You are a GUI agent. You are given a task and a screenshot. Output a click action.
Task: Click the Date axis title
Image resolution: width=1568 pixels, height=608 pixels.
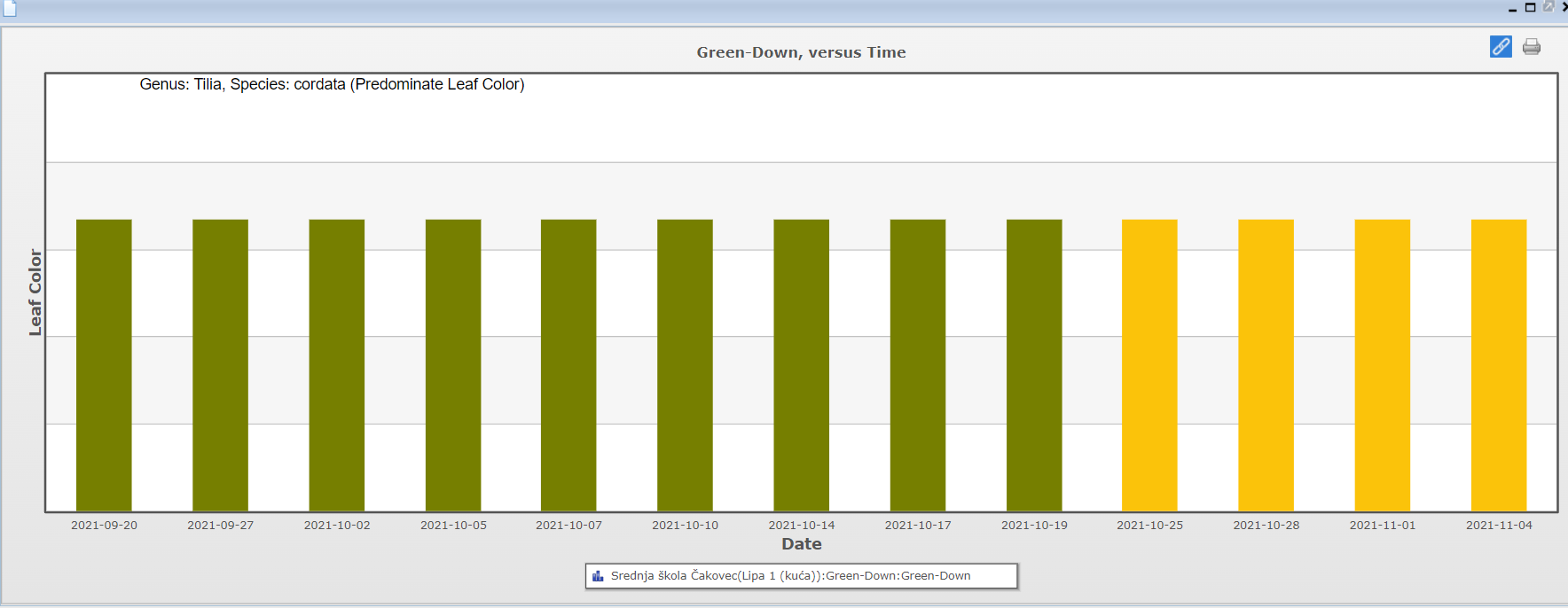click(x=801, y=544)
